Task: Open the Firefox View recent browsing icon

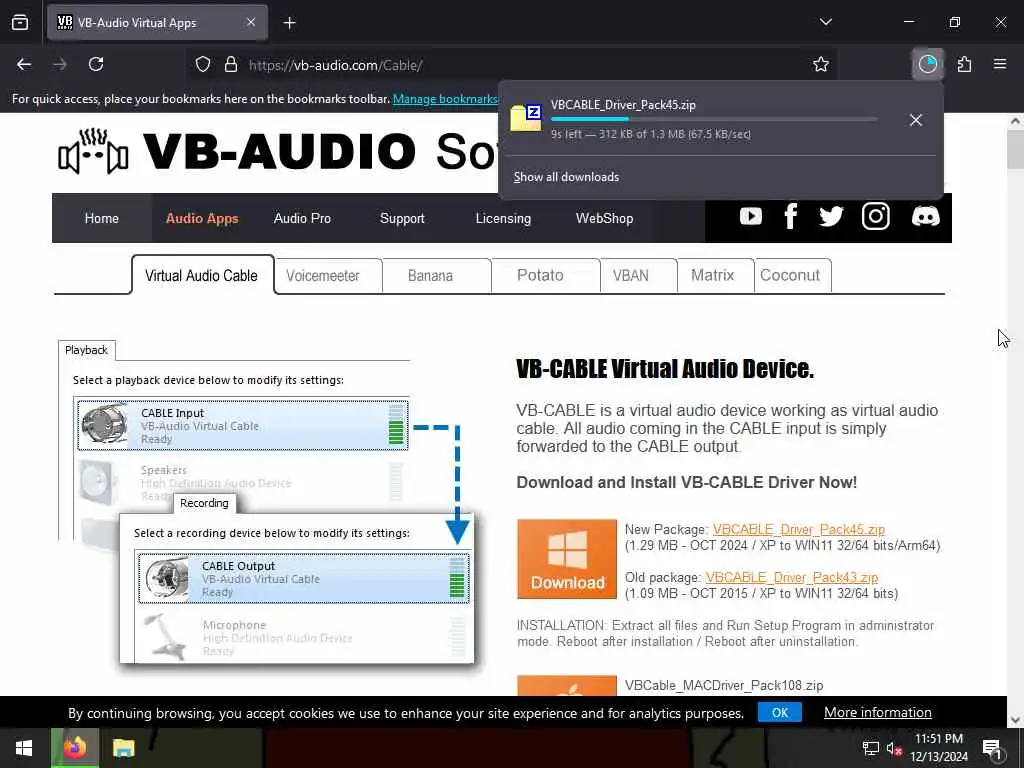Action: pyautogui.click(x=20, y=23)
